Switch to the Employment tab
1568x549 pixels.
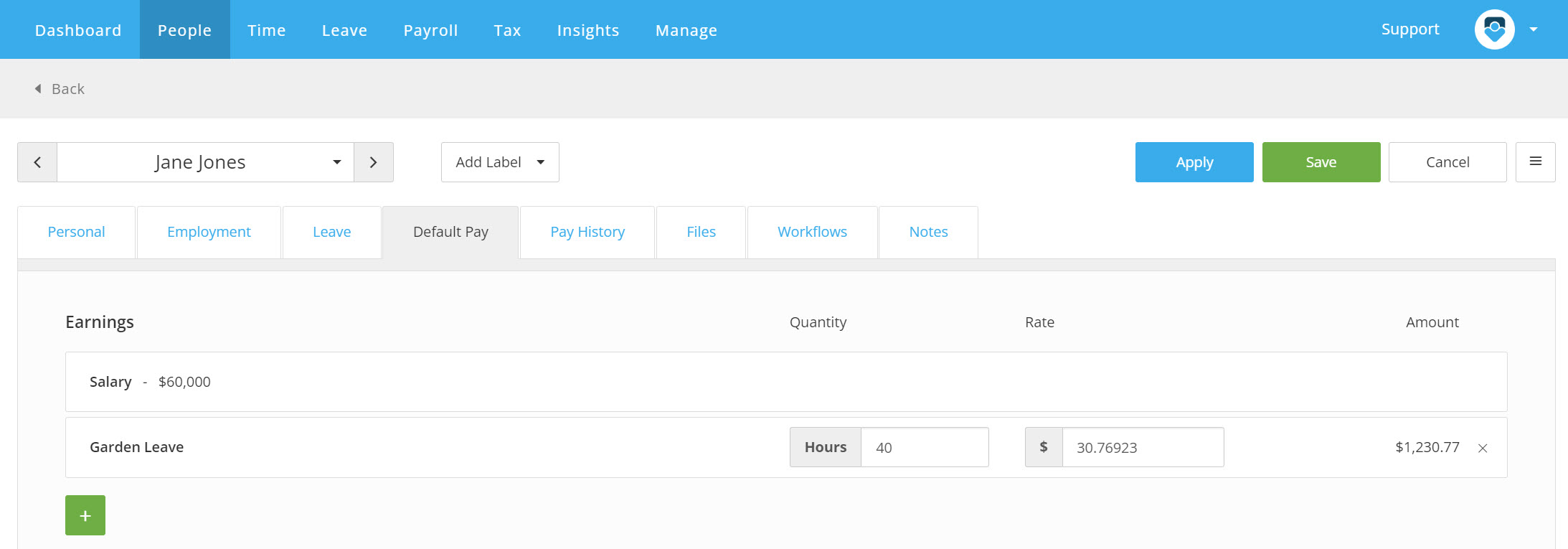click(209, 232)
